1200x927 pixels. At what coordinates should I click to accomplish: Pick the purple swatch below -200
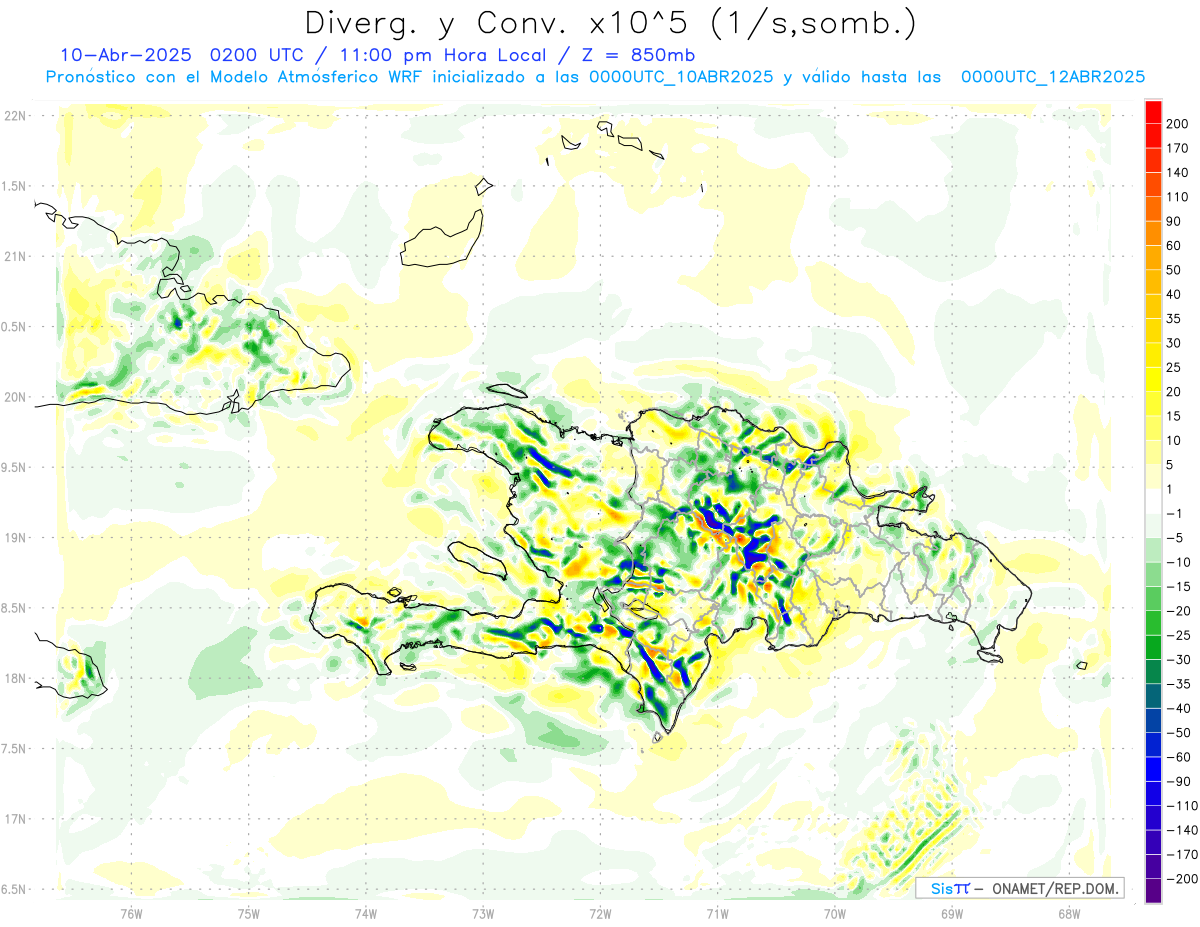point(1154,891)
